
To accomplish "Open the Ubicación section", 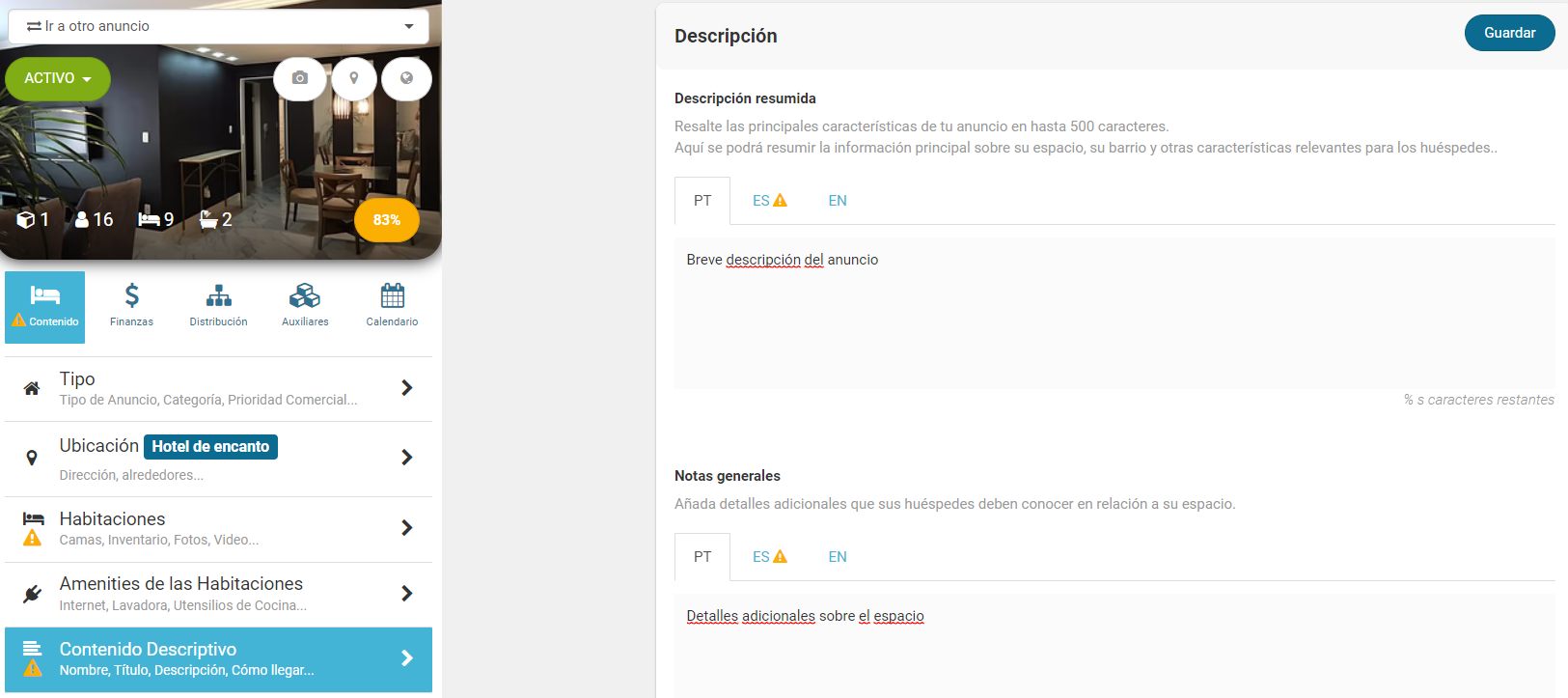I will point(218,459).
